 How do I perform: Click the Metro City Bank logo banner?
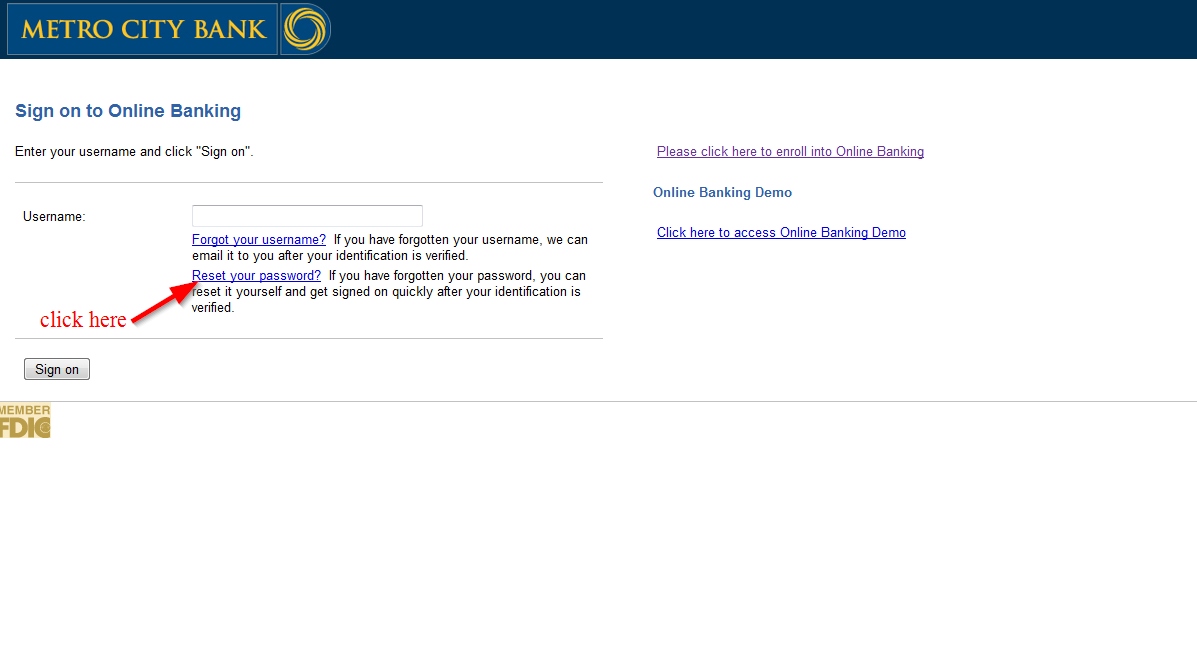143,29
